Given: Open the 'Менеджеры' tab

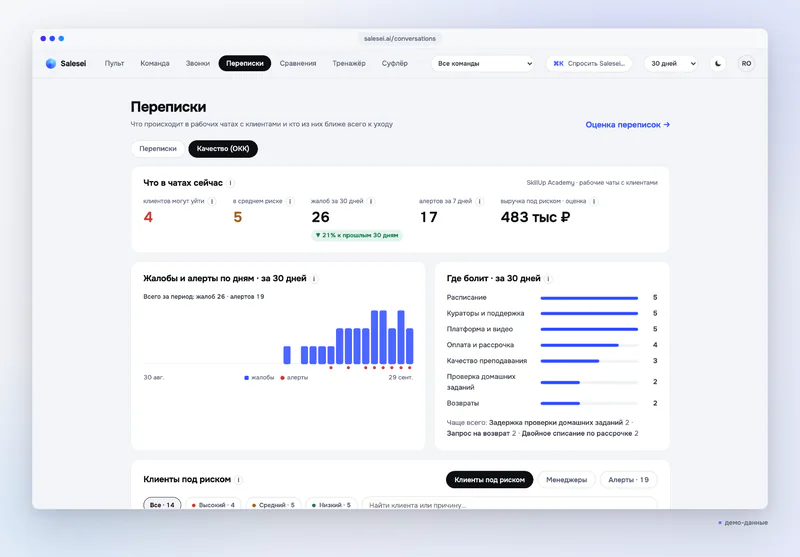Looking at the screenshot, I should pyautogui.click(x=566, y=480).
